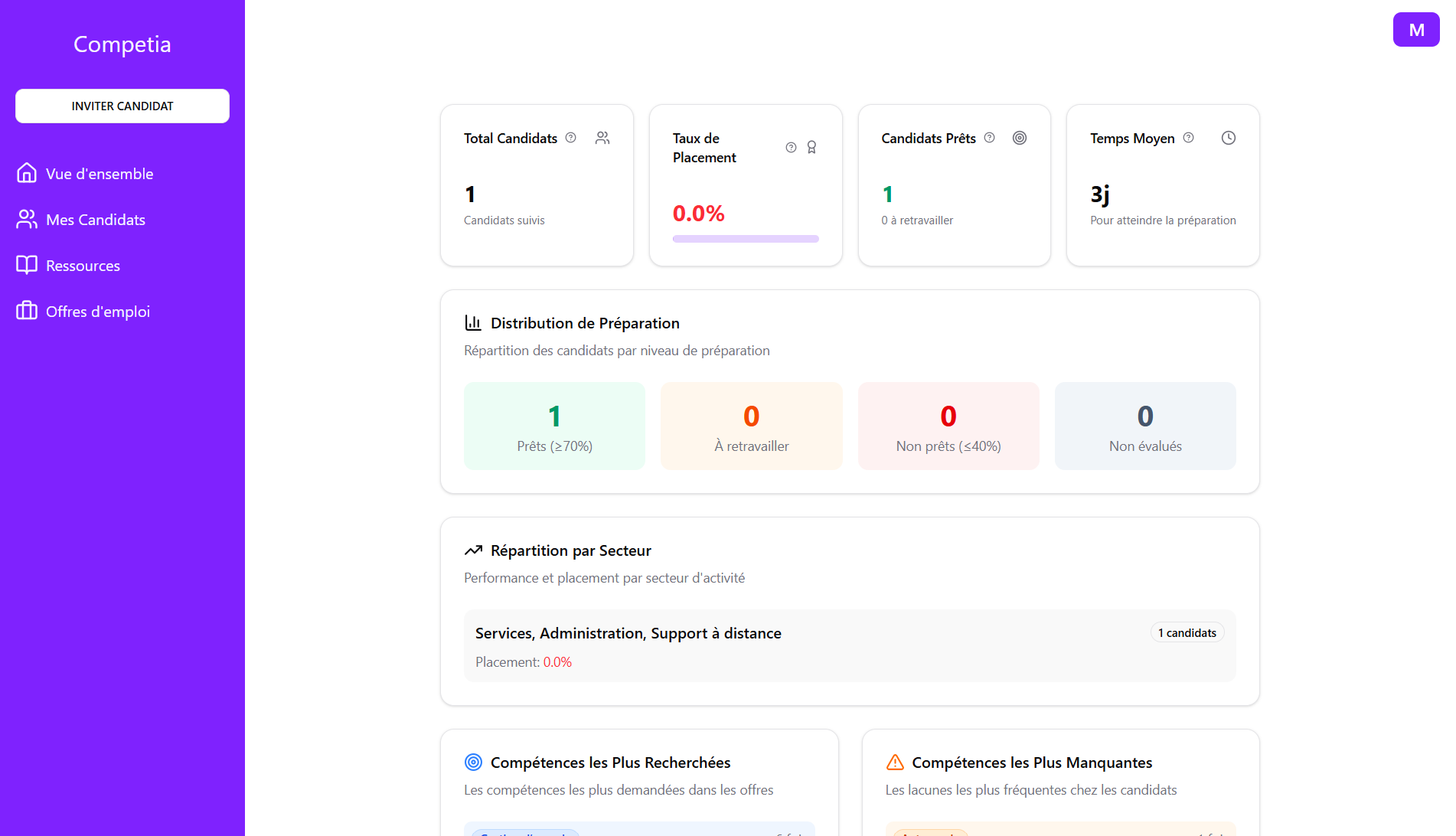Click the target icon in Candidats Prêts card

point(1019,138)
